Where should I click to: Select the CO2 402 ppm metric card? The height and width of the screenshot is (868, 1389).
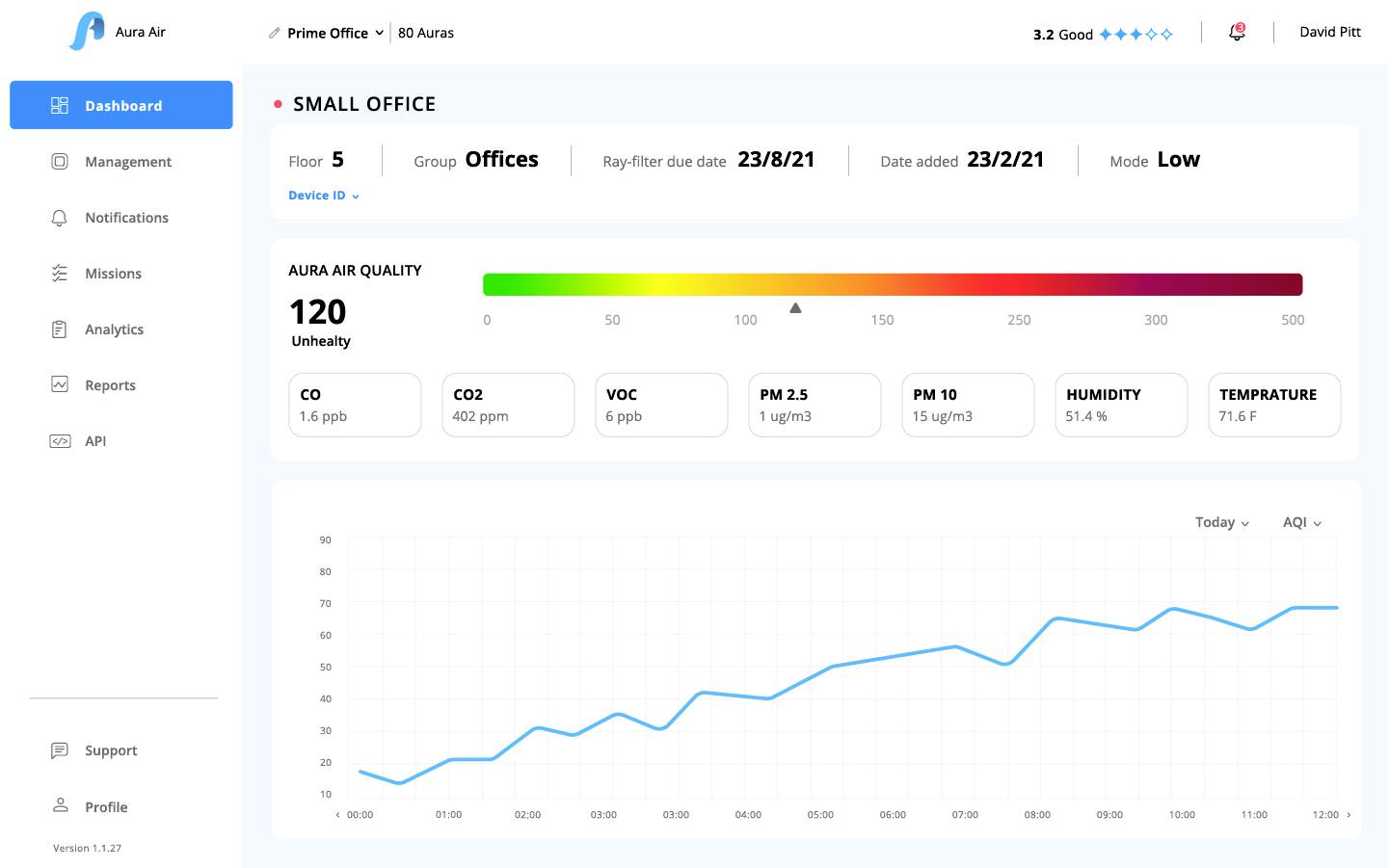(508, 405)
